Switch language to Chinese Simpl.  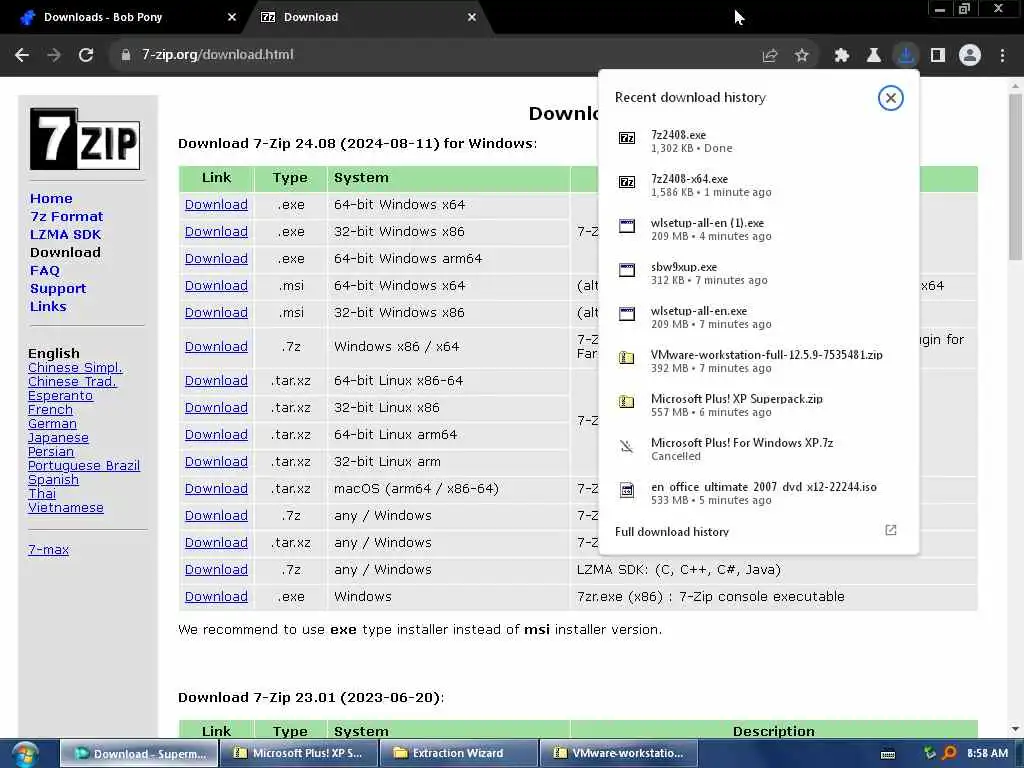75,368
